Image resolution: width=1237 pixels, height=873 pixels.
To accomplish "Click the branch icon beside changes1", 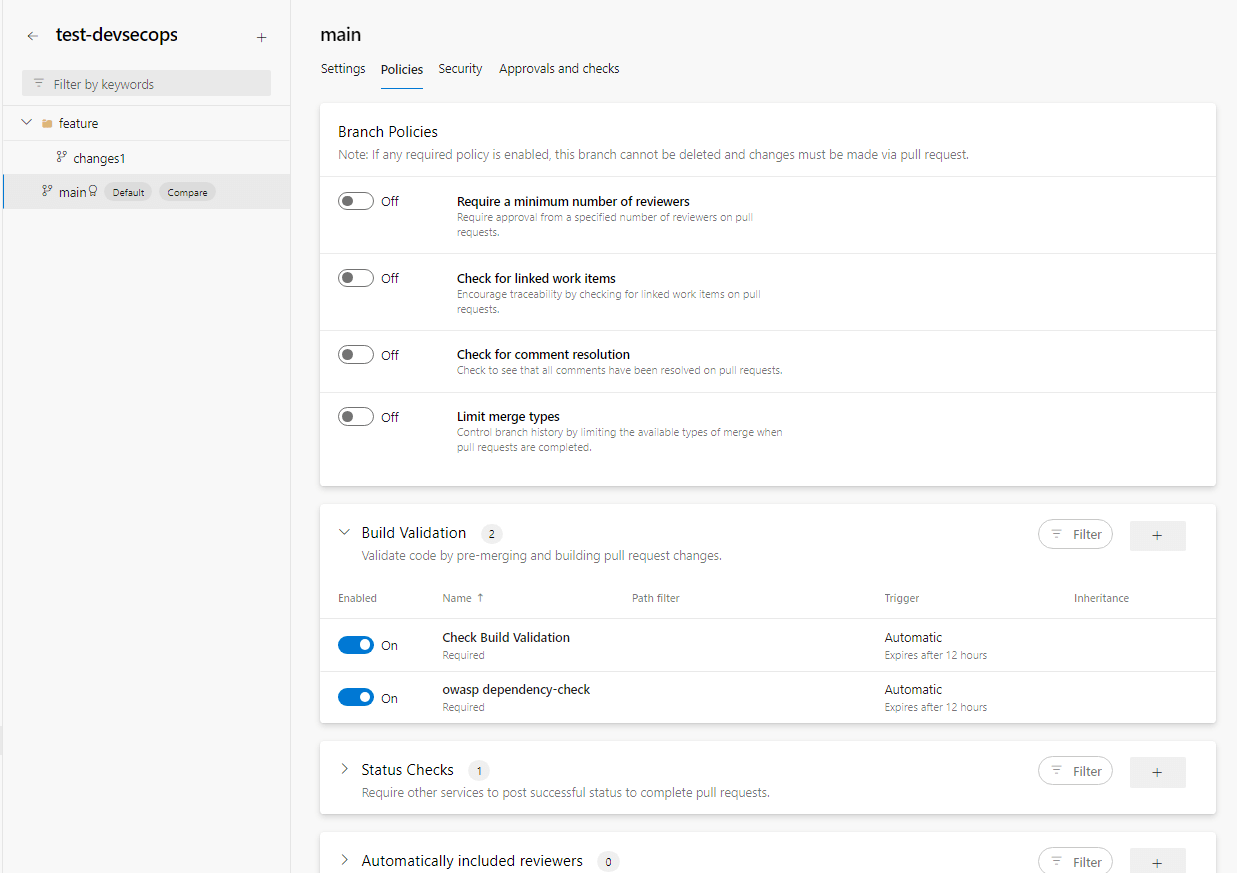I will click(61, 158).
